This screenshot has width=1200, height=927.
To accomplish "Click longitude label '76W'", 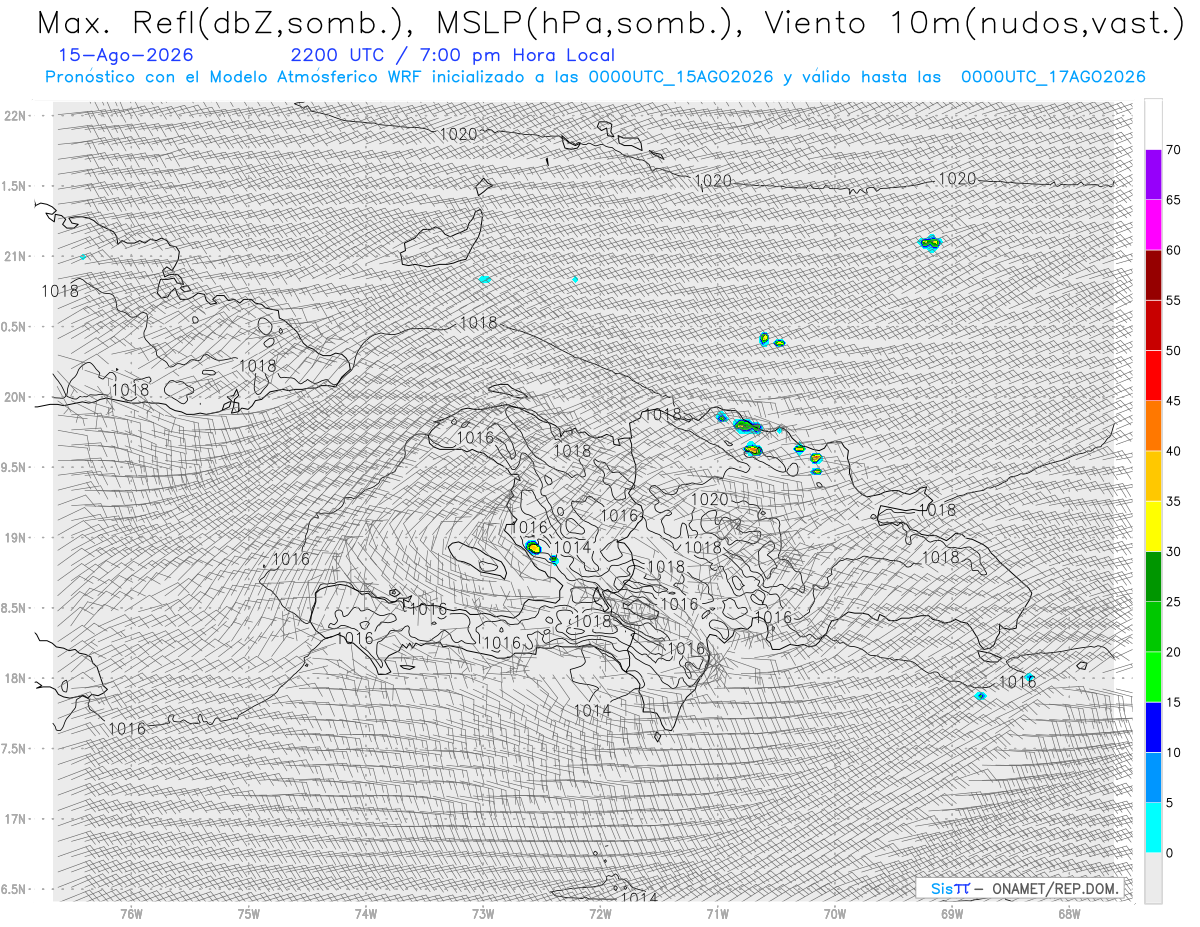I will (131, 913).
